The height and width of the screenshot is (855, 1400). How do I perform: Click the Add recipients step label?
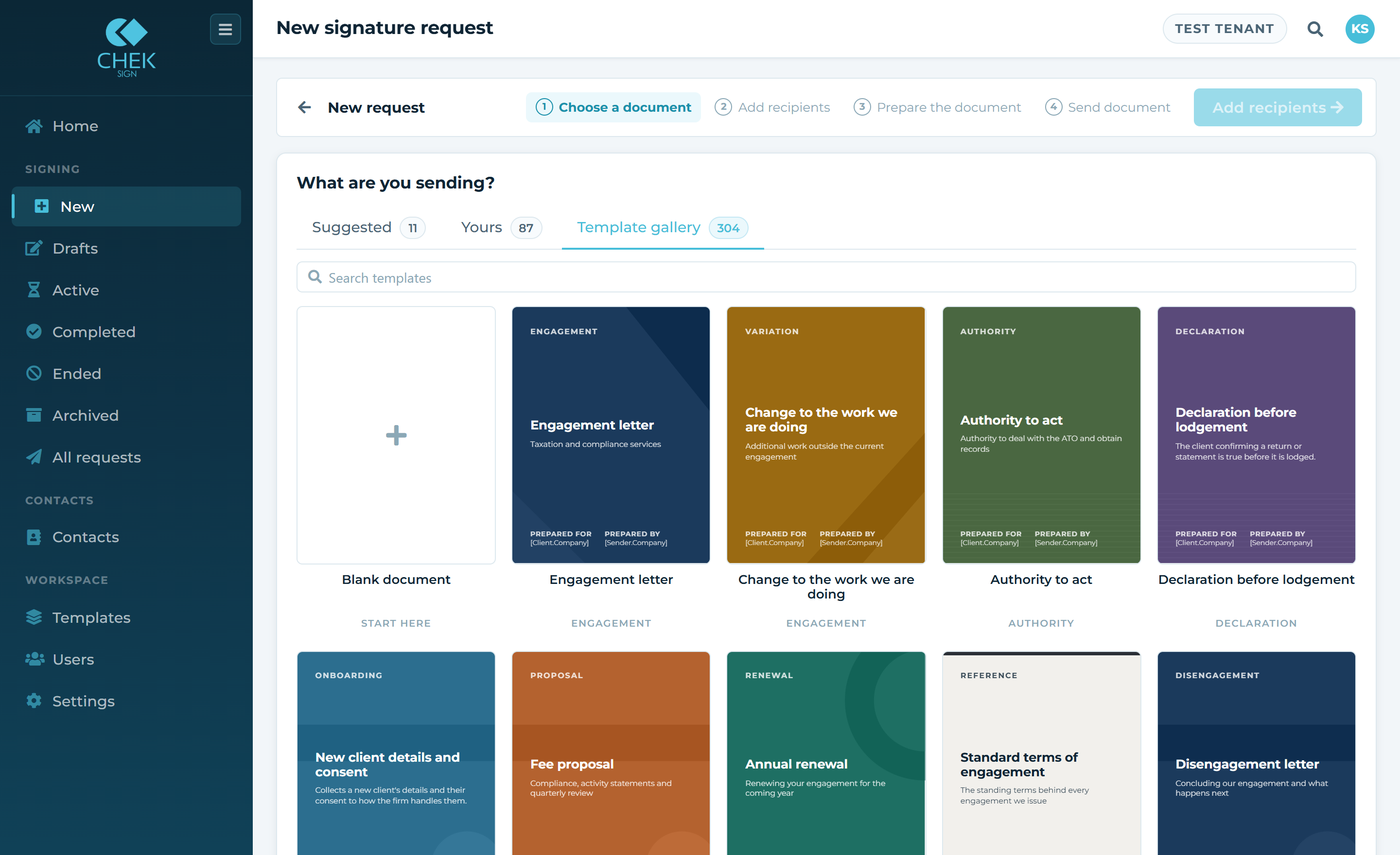[x=784, y=107]
